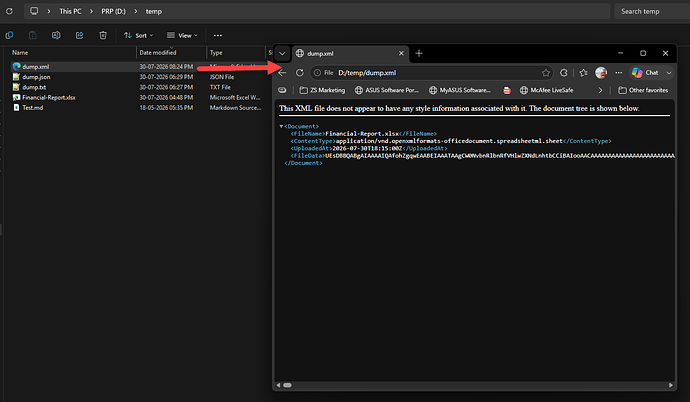
Task: Expand chevron after This PC breadcrumb
Action: coord(92,11)
